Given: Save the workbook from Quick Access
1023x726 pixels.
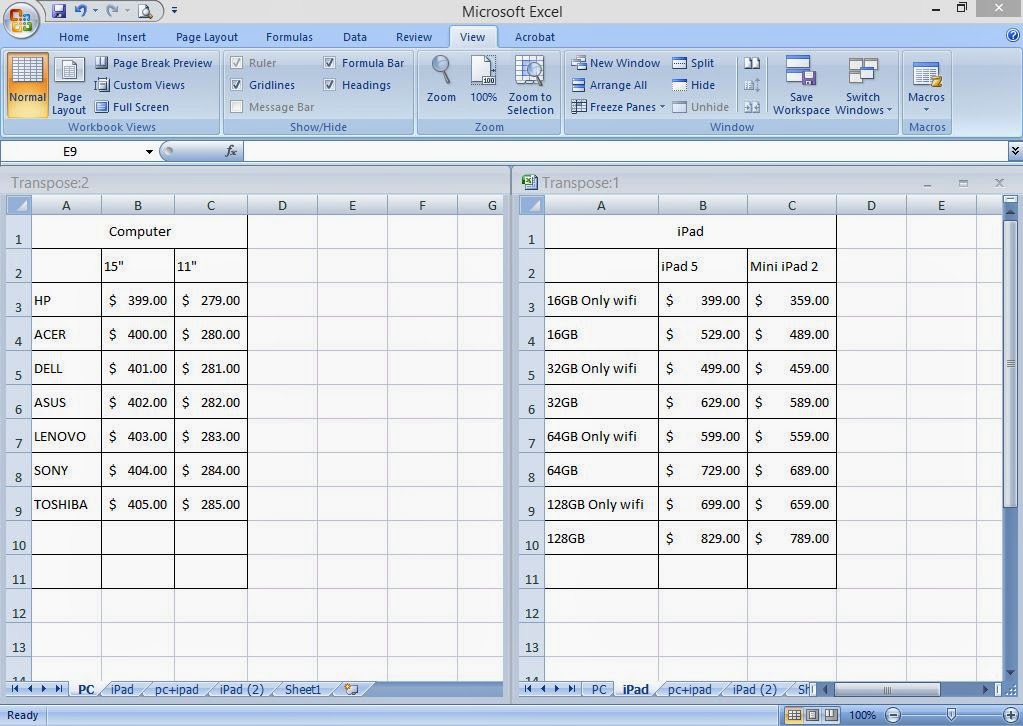Looking at the screenshot, I should (x=59, y=10).
